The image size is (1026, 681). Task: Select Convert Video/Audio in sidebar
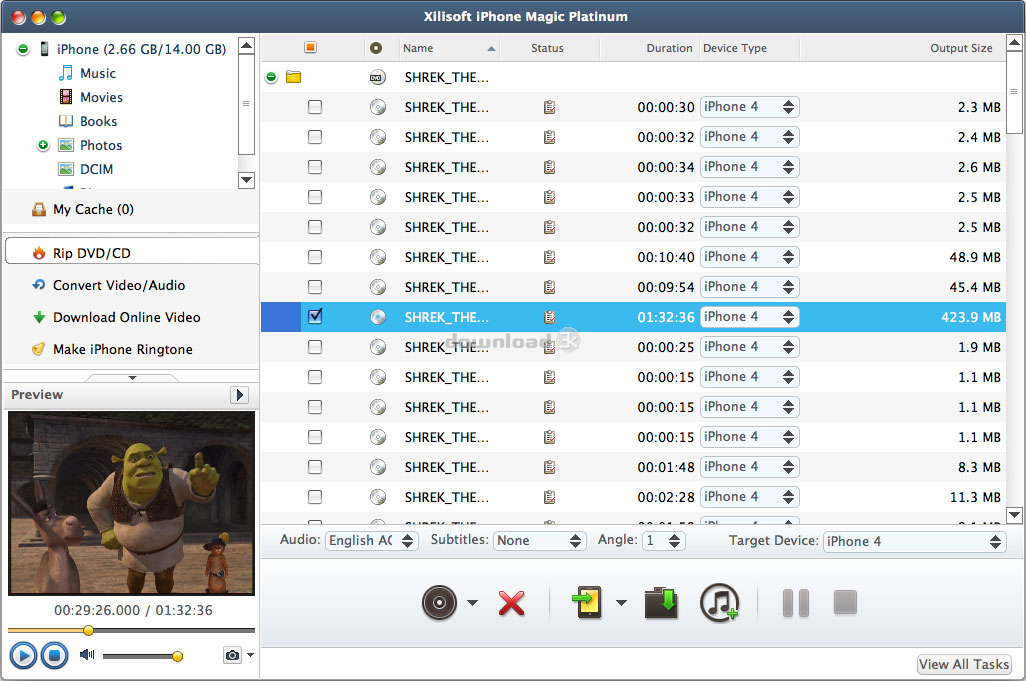coord(118,285)
